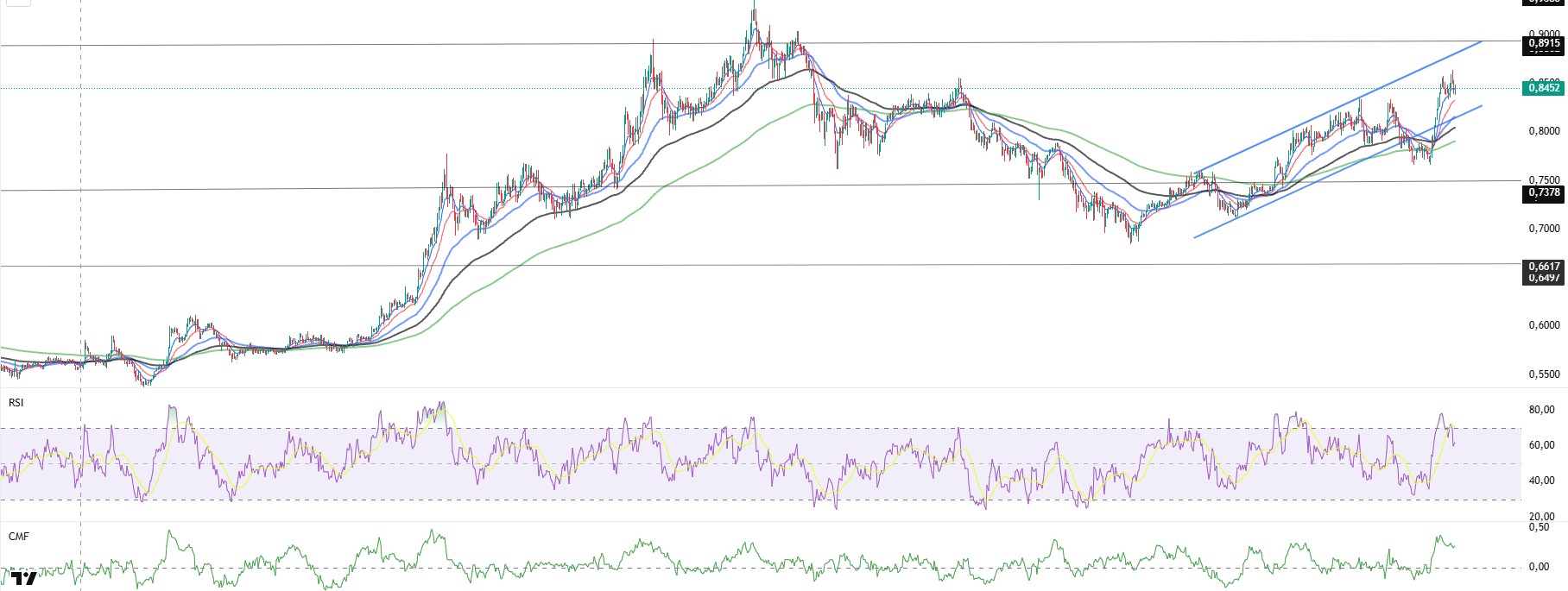
Task: Select the 0,7378 price level label
Action: click(x=1543, y=192)
